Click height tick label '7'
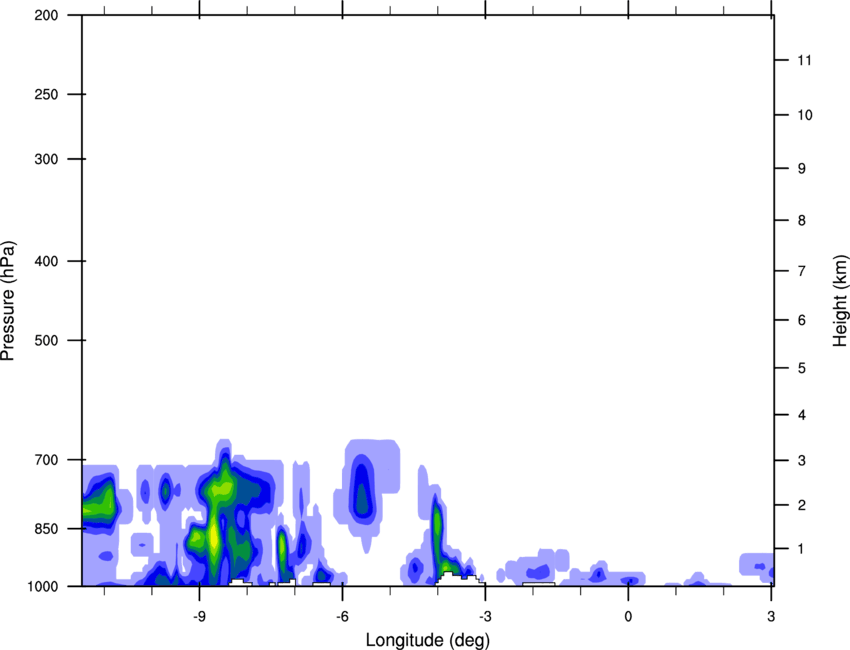This screenshot has width=850, height=650. click(x=802, y=271)
